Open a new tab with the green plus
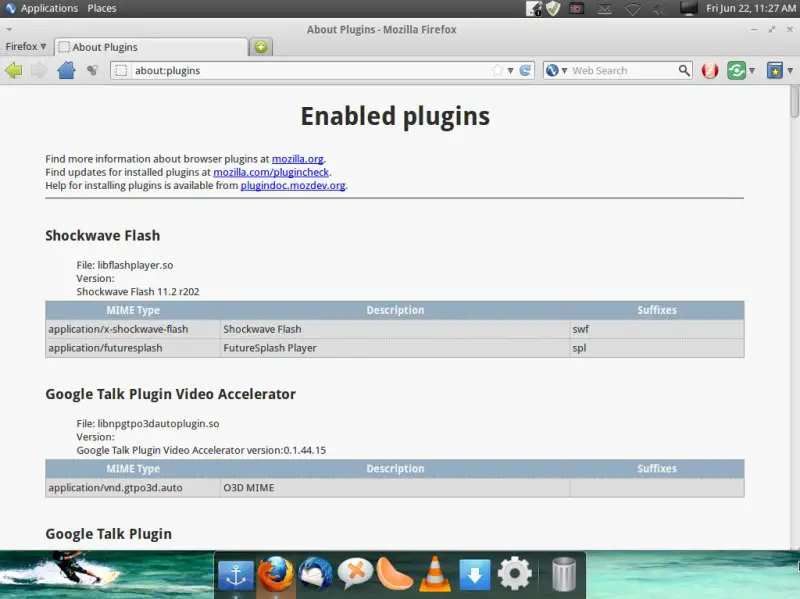 pos(261,47)
